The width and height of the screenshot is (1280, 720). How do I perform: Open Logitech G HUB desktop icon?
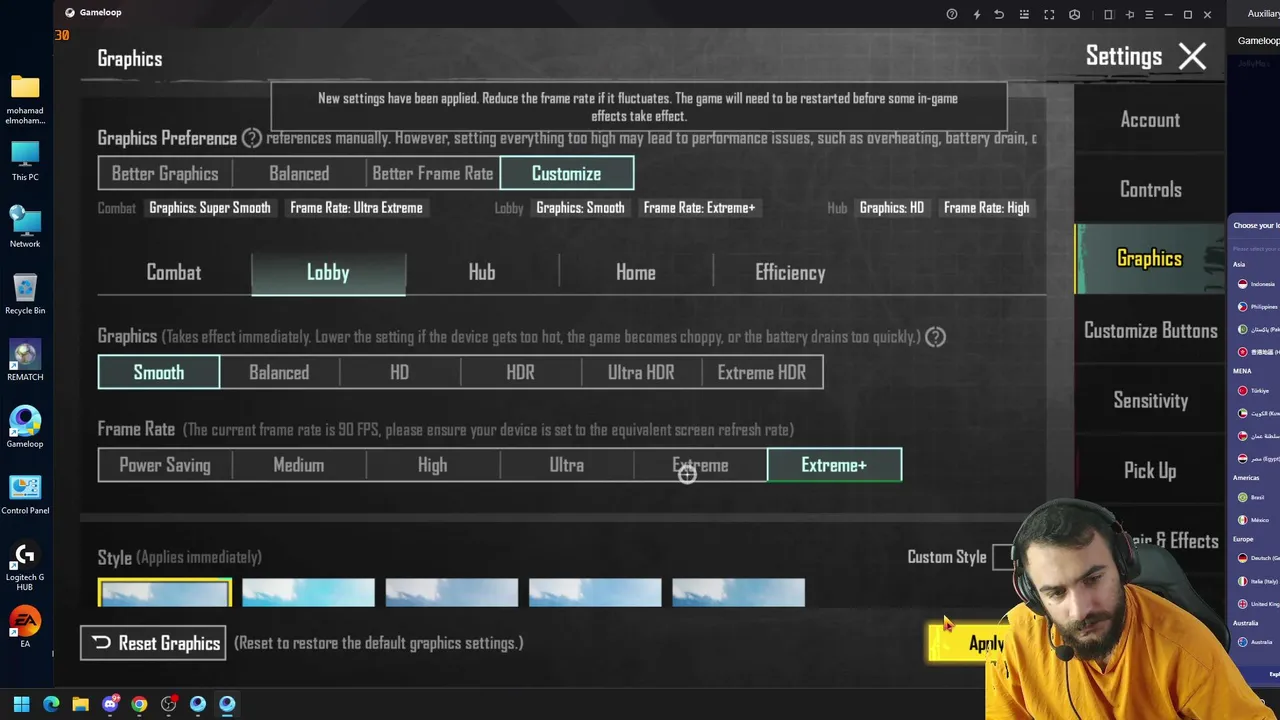click(x=25, y=567)
